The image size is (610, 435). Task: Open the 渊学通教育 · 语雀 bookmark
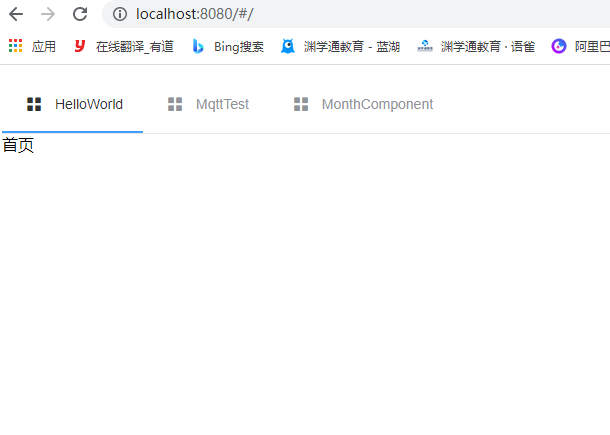pos(488,47)
